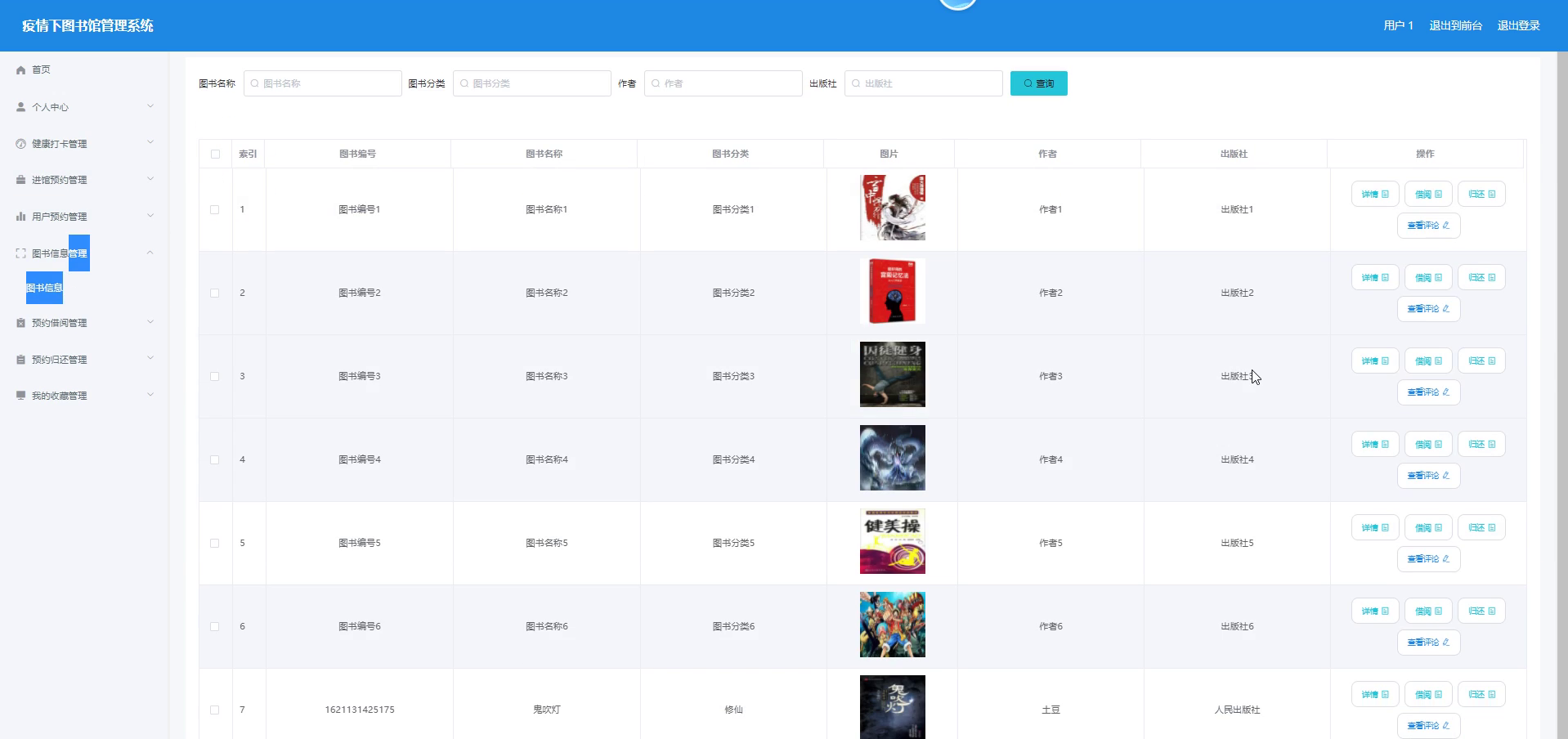Click the 用户 1 label in header

[1398, 25]
